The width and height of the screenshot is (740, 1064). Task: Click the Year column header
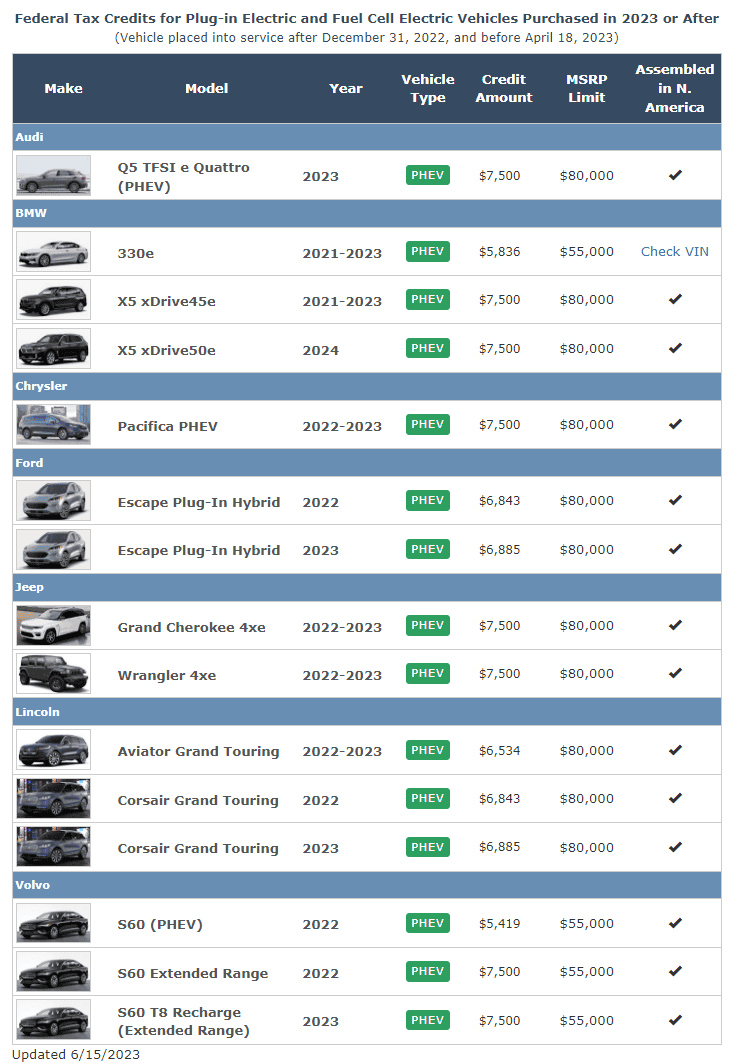tap(346, 88)
